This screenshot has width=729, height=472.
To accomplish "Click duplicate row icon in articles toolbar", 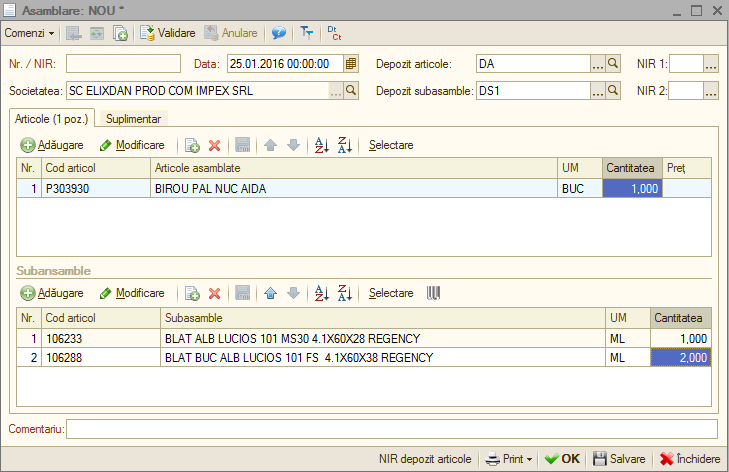I will [x=192, y=145].
